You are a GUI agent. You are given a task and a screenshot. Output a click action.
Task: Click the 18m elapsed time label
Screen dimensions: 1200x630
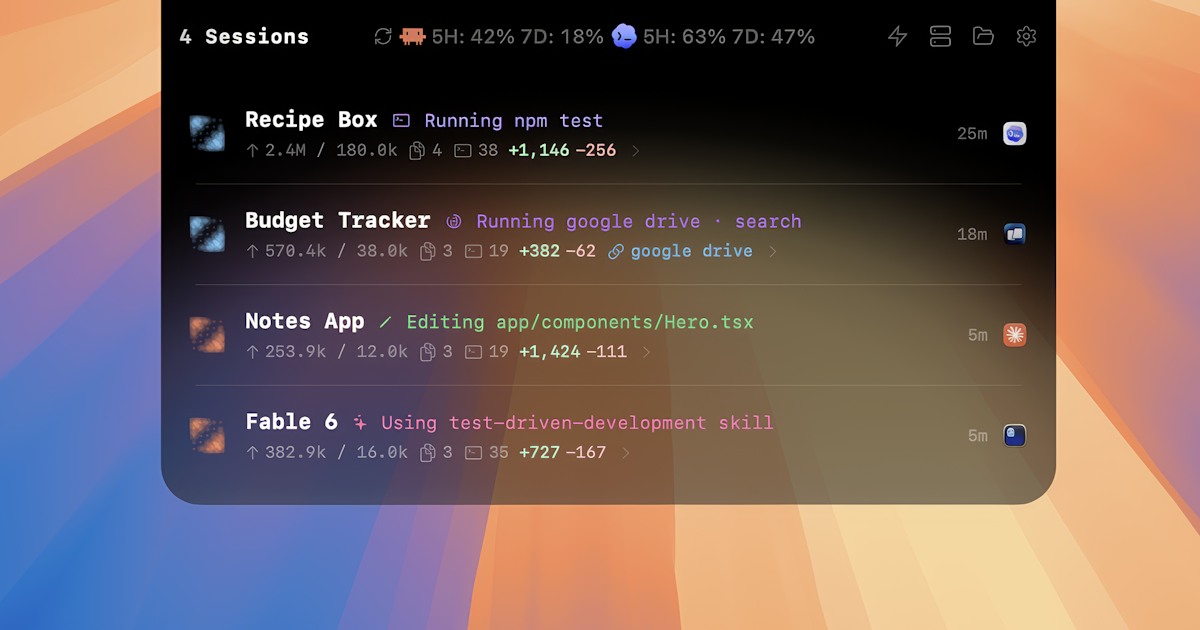pos(972,234)
